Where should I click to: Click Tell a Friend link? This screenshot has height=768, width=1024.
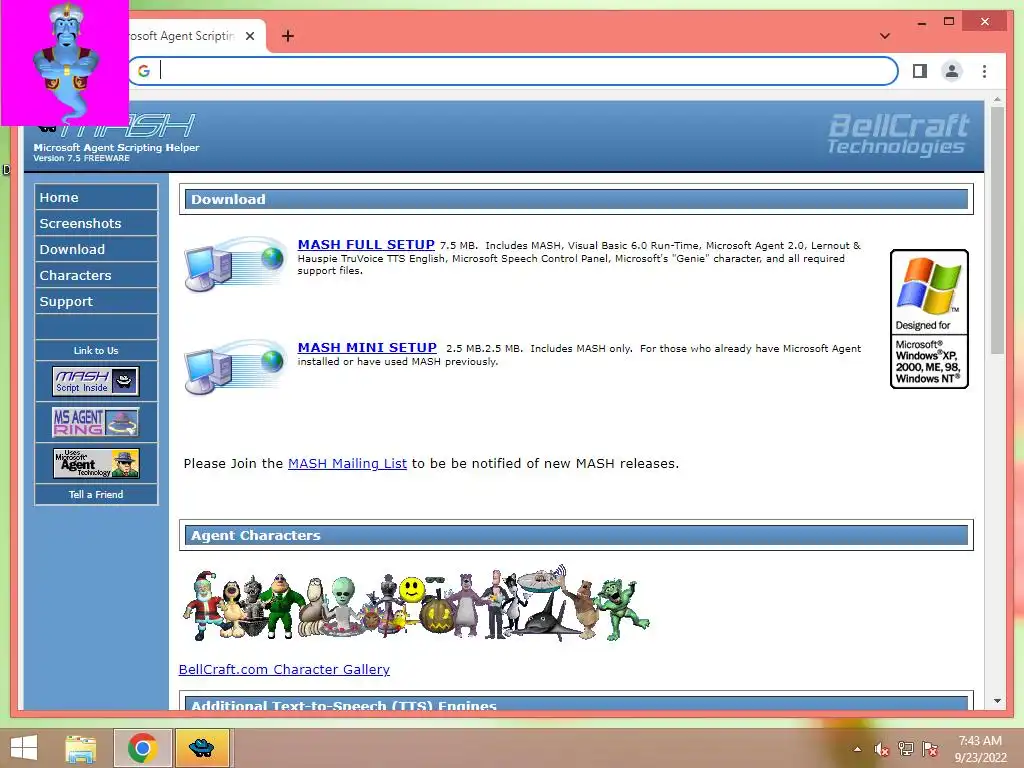96,494
